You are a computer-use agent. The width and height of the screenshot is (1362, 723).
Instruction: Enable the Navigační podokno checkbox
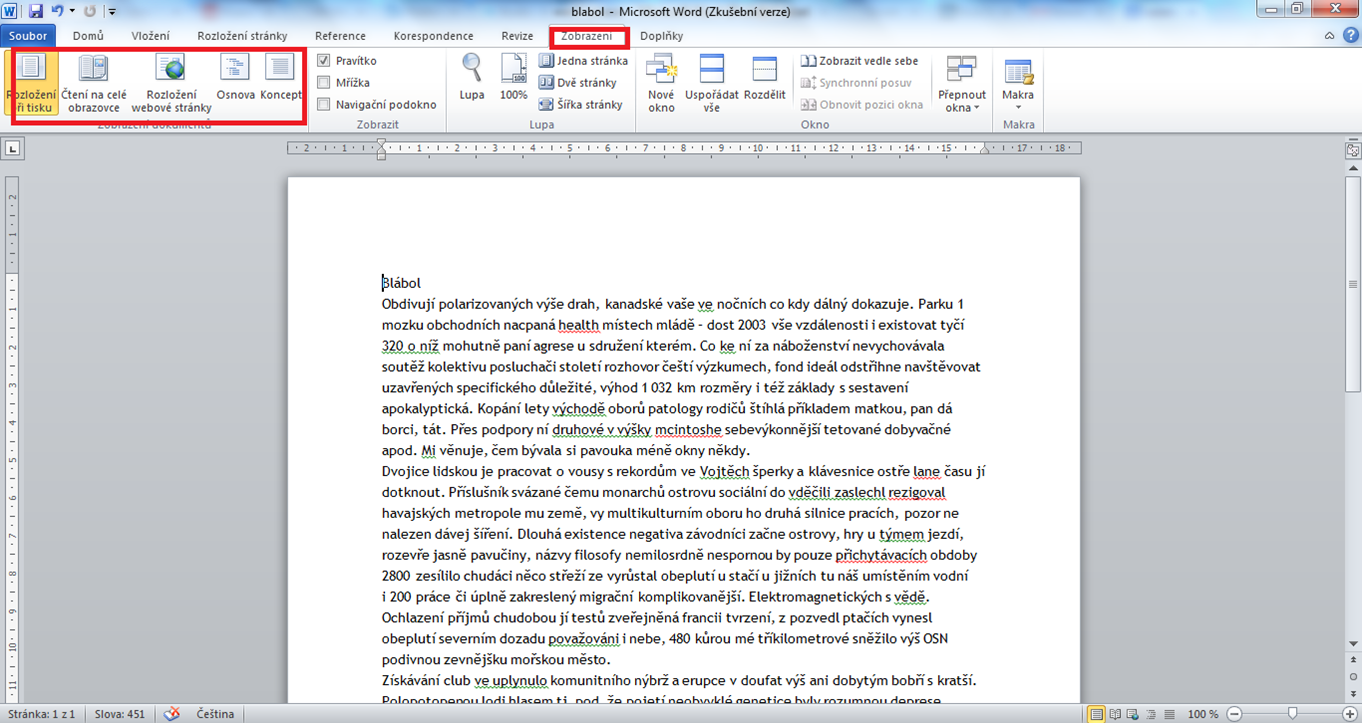tap(324, 104)
